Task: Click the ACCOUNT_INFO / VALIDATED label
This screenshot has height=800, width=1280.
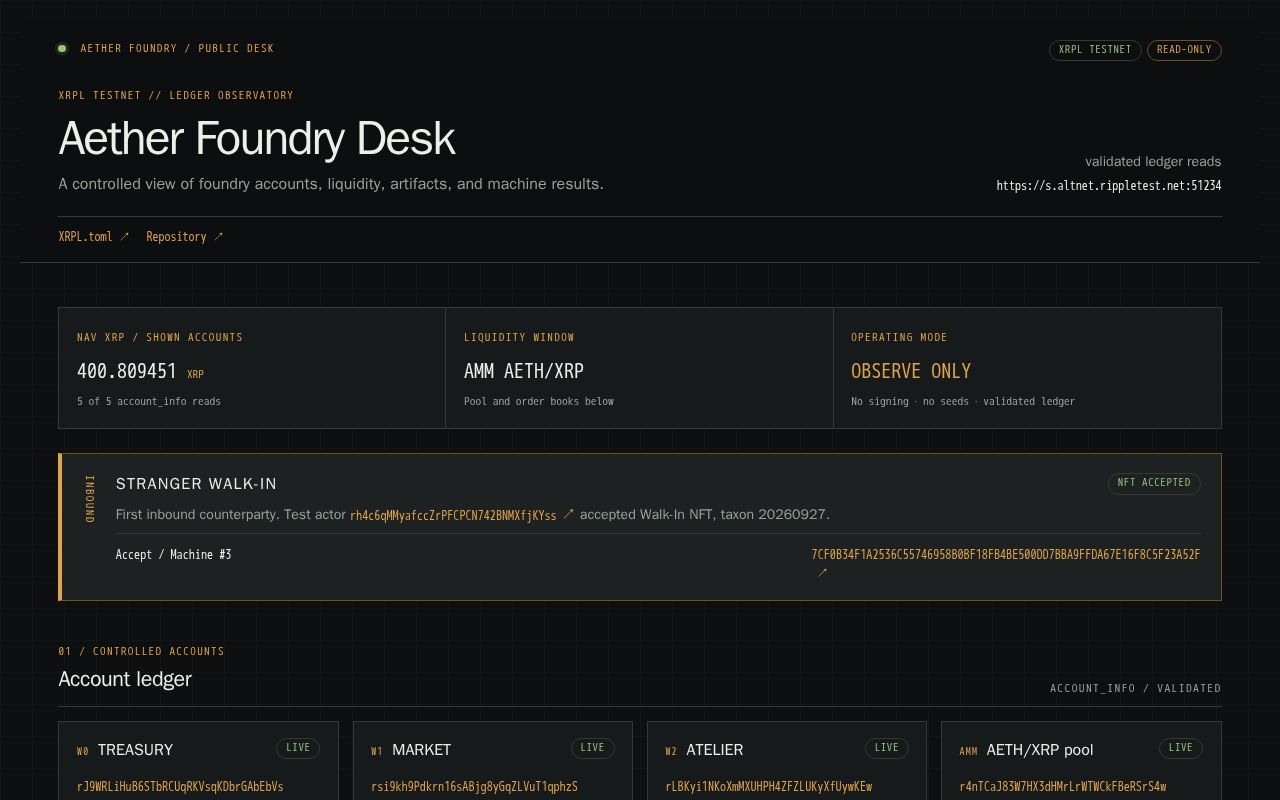Action: [x=1135, y=689]
